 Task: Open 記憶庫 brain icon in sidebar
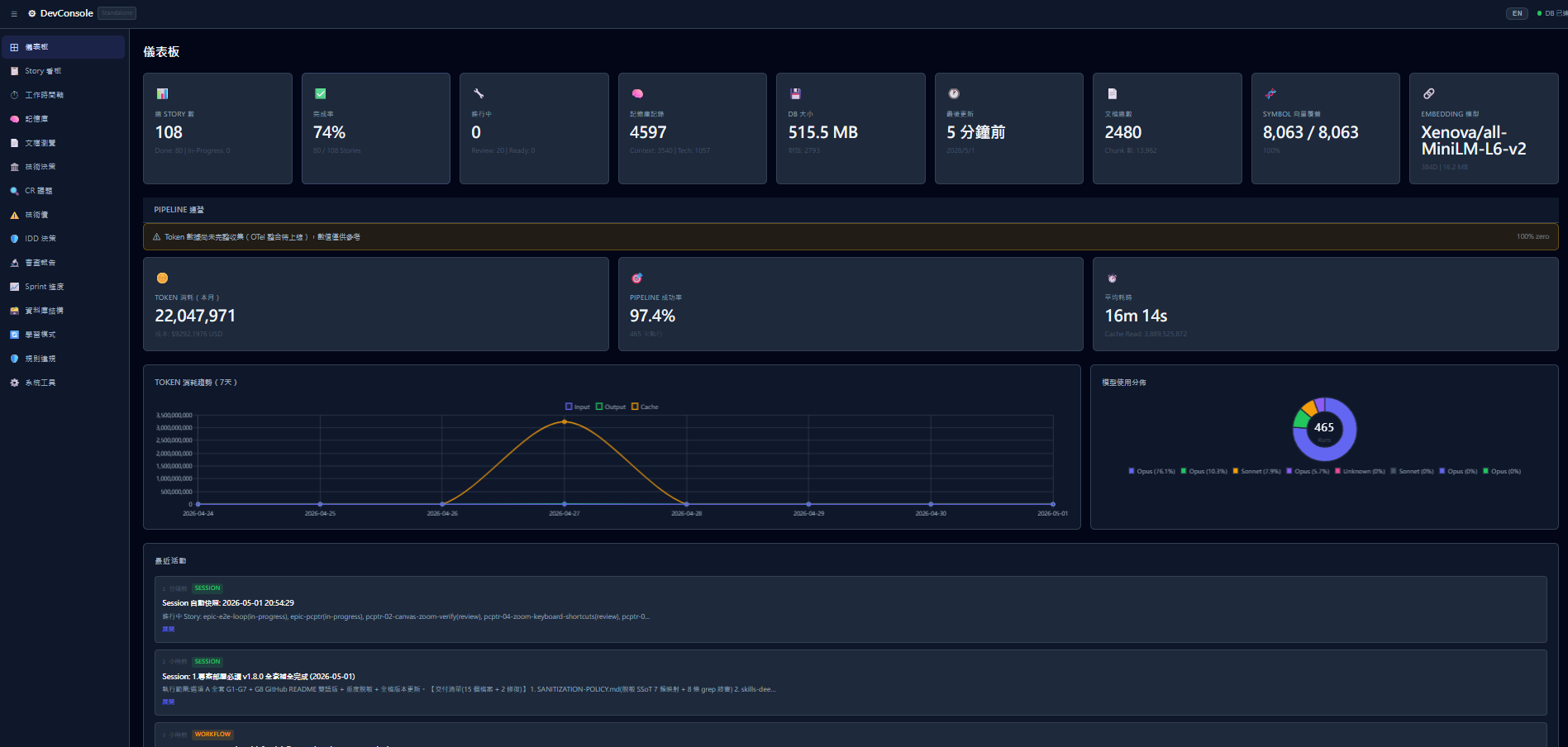point(14,119)
